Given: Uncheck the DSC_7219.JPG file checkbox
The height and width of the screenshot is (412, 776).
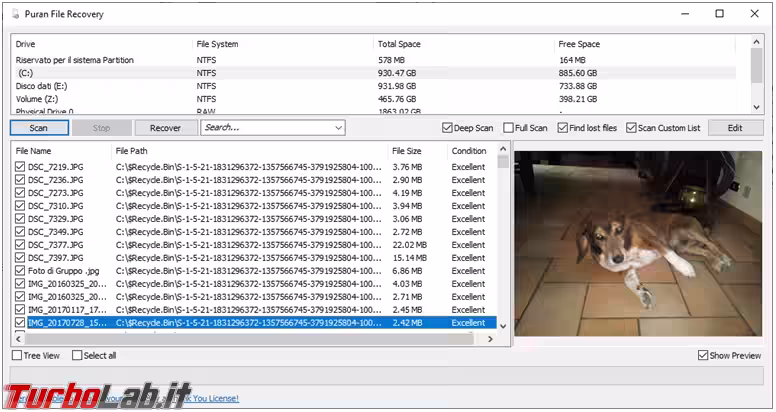Looking at the screenshot, I should [20, 167].
